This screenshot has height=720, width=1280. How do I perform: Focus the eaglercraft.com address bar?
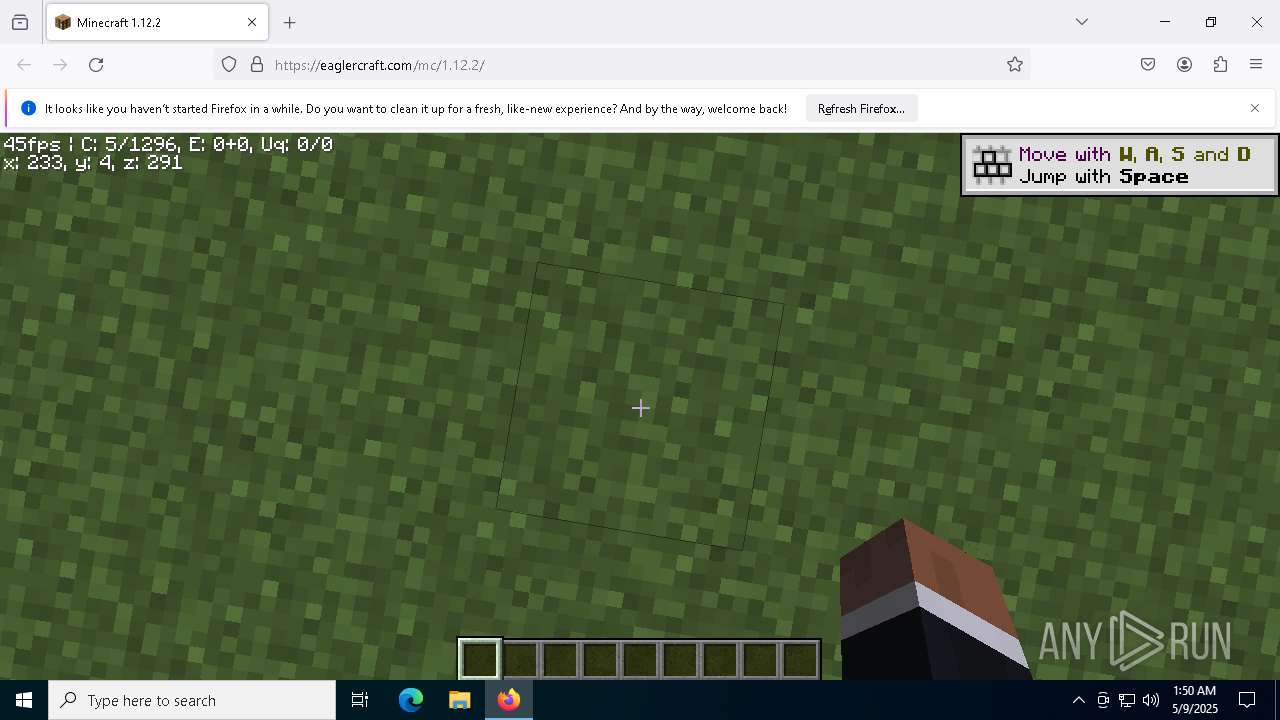pyautogui.click(x=620, y=65)
